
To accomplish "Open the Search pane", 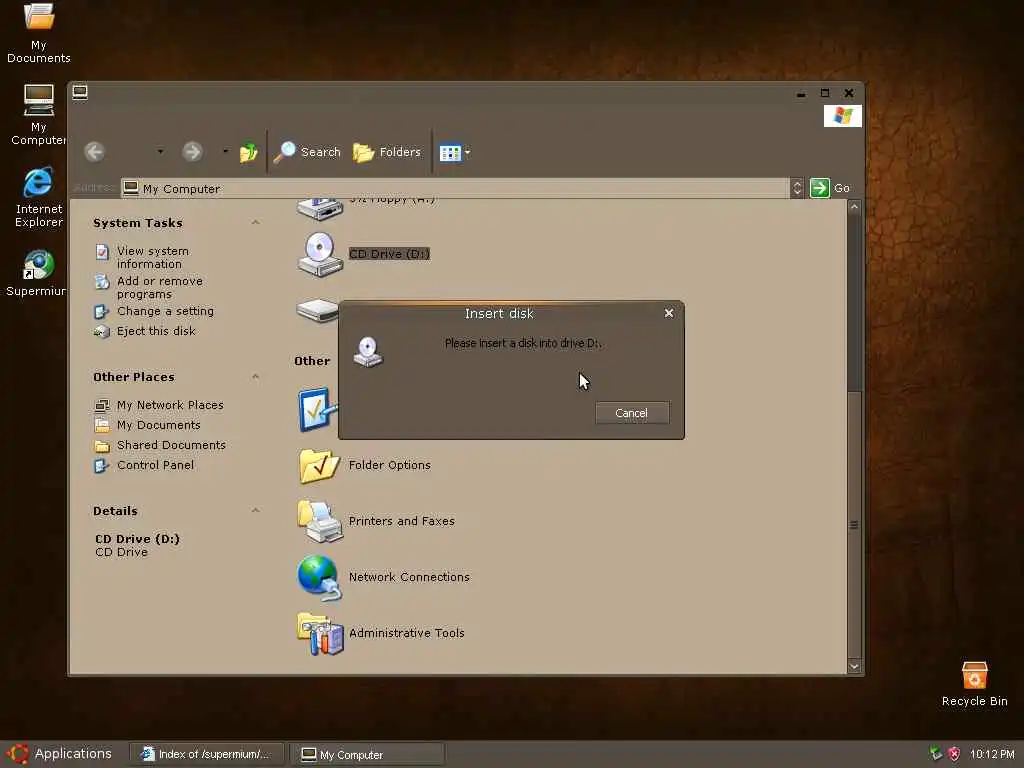I will tap(307, 152).
